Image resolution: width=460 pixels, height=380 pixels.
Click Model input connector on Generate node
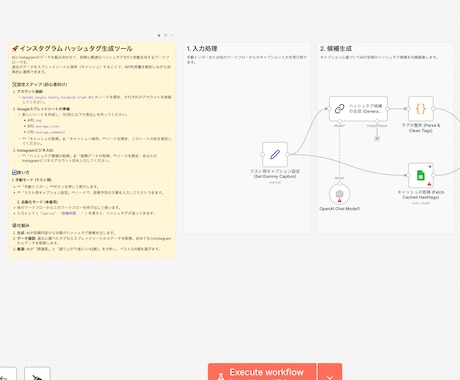[x=339, y=121]
